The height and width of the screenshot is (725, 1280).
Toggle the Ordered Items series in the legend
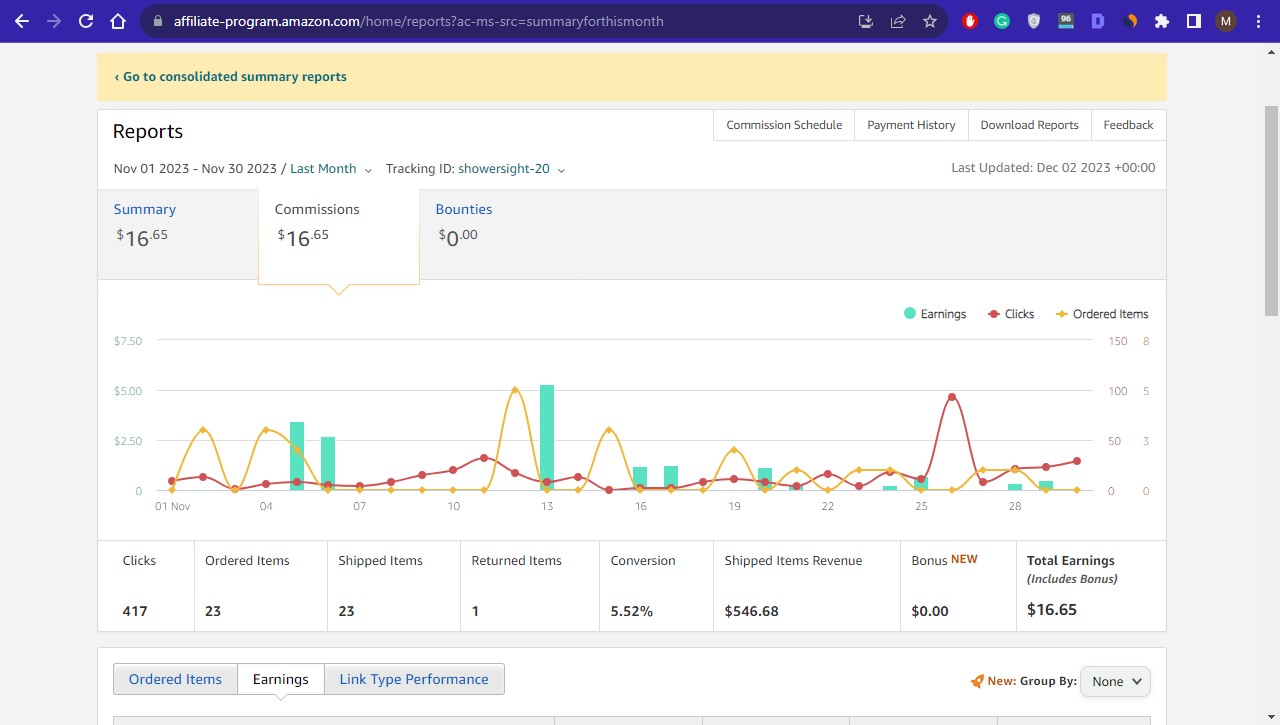[1102, 314]
